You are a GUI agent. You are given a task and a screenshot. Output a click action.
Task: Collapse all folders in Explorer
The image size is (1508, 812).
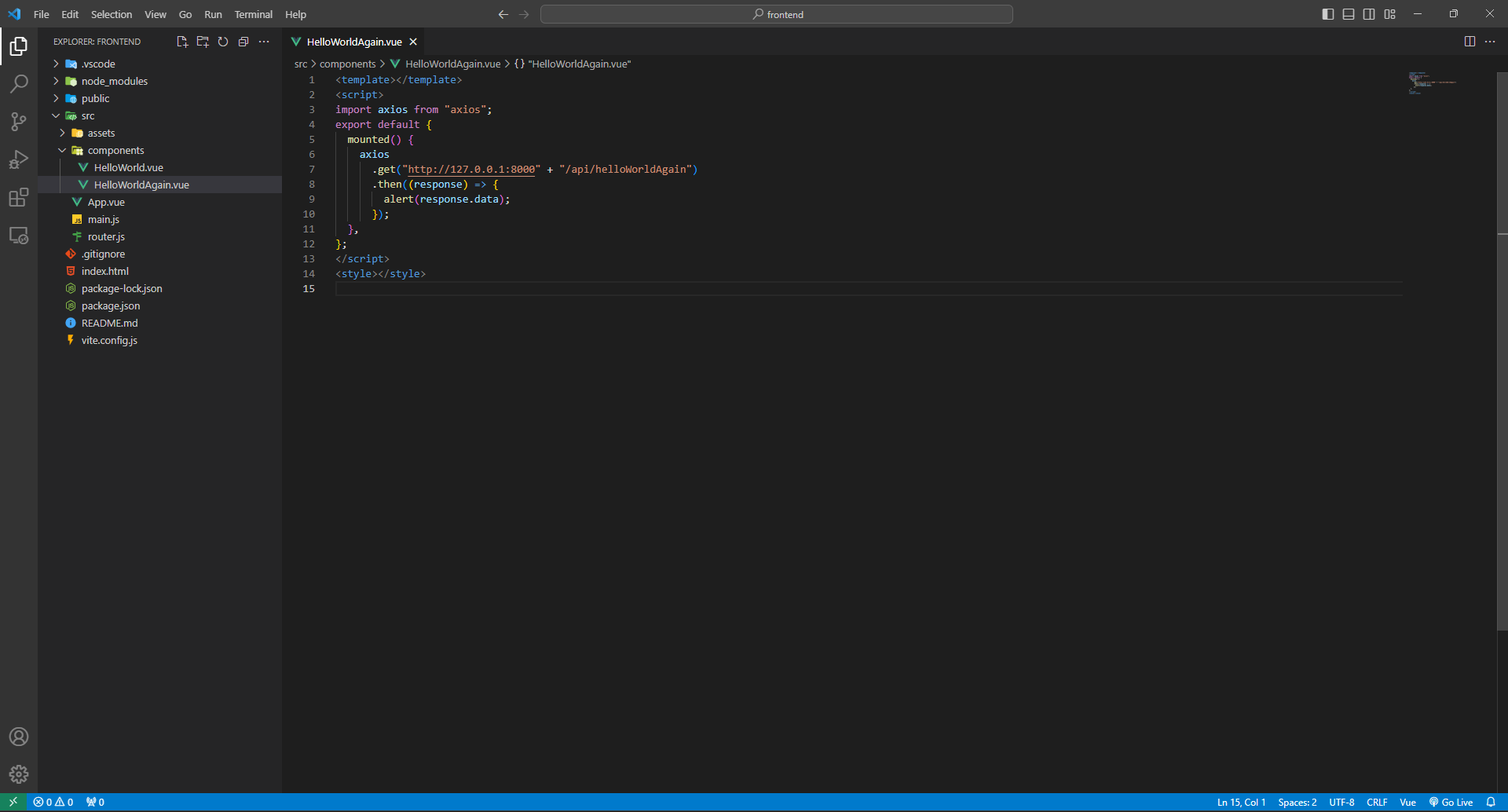point(243,42)
